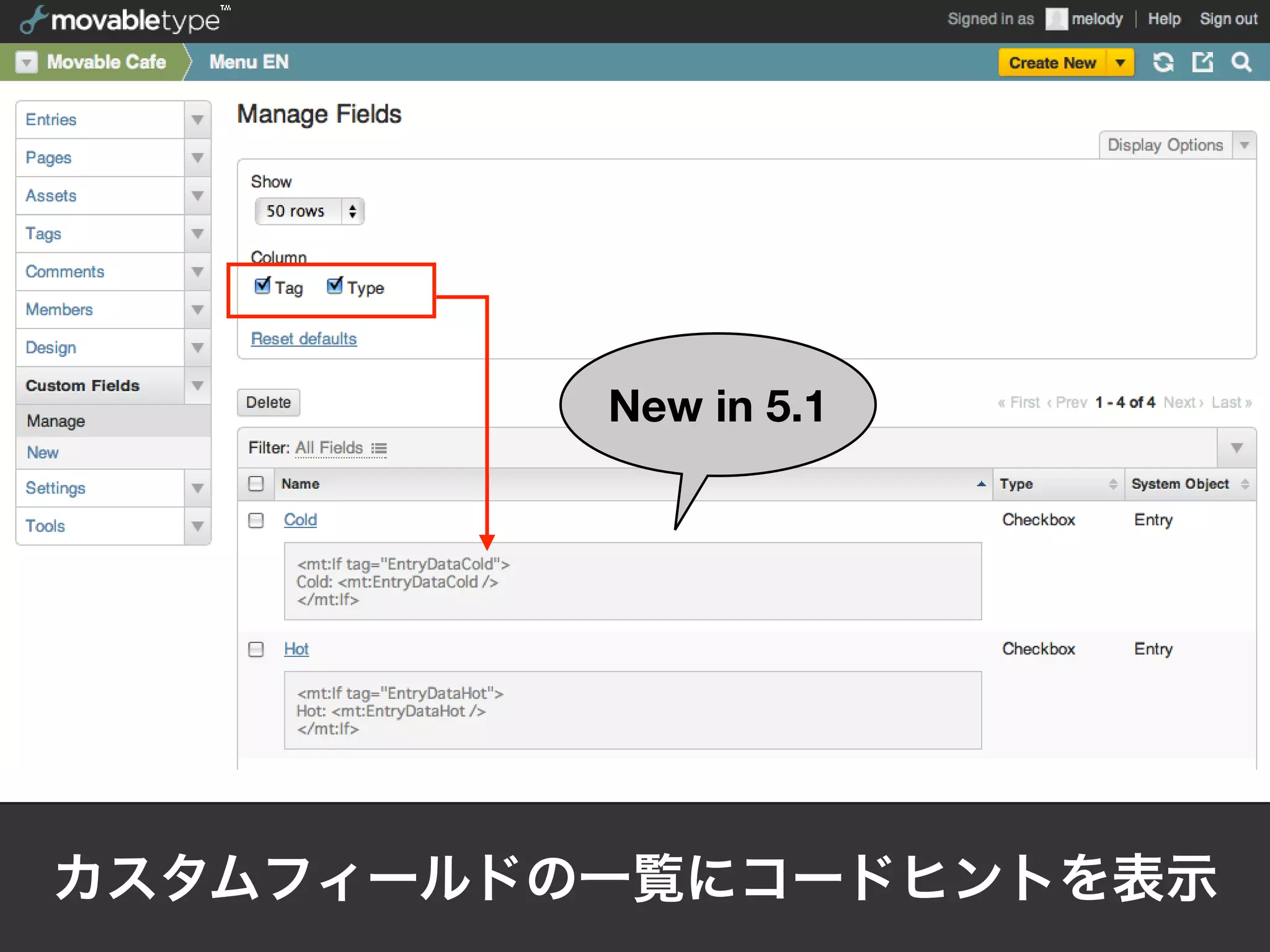Expand the Tools menu arrow
The image size is (1270, 952).
[197, 526]
